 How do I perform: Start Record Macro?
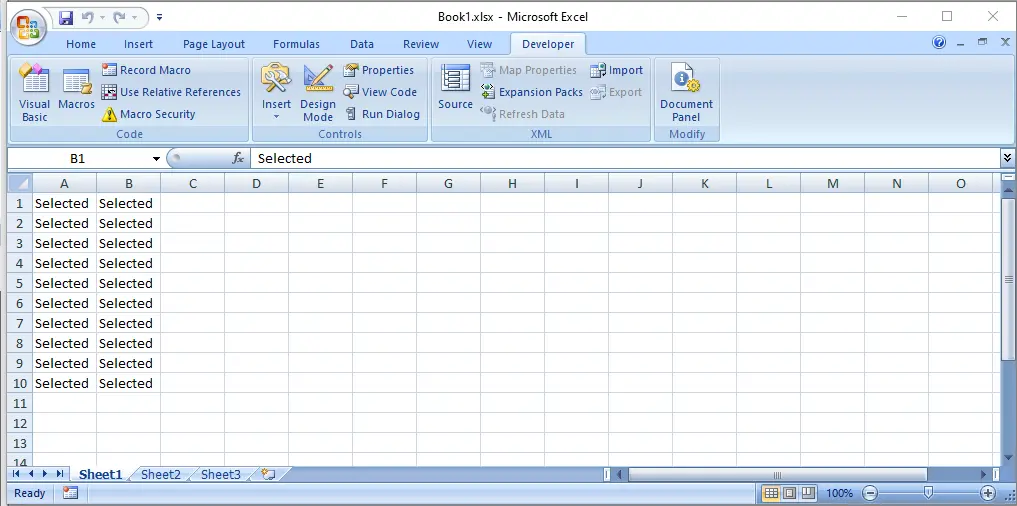146,70
